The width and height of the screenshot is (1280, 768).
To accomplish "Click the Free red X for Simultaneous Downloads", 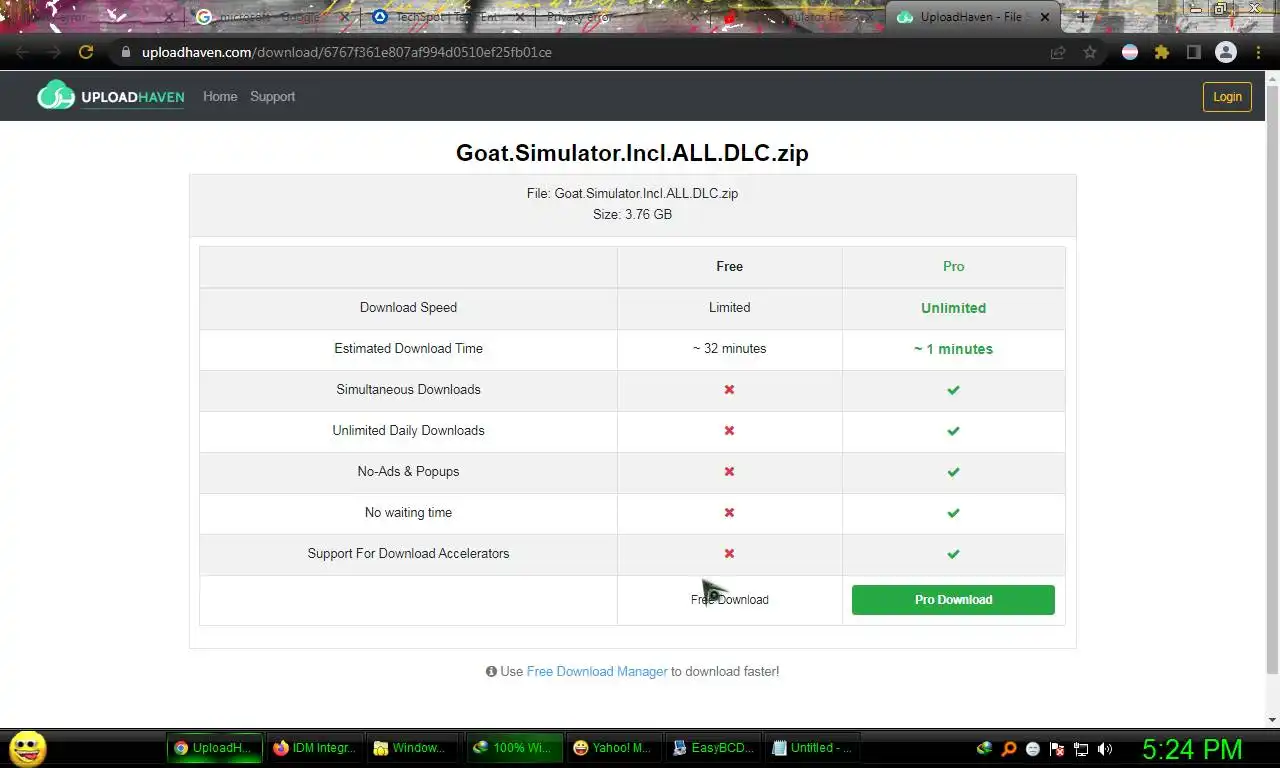I will [729, 389].
